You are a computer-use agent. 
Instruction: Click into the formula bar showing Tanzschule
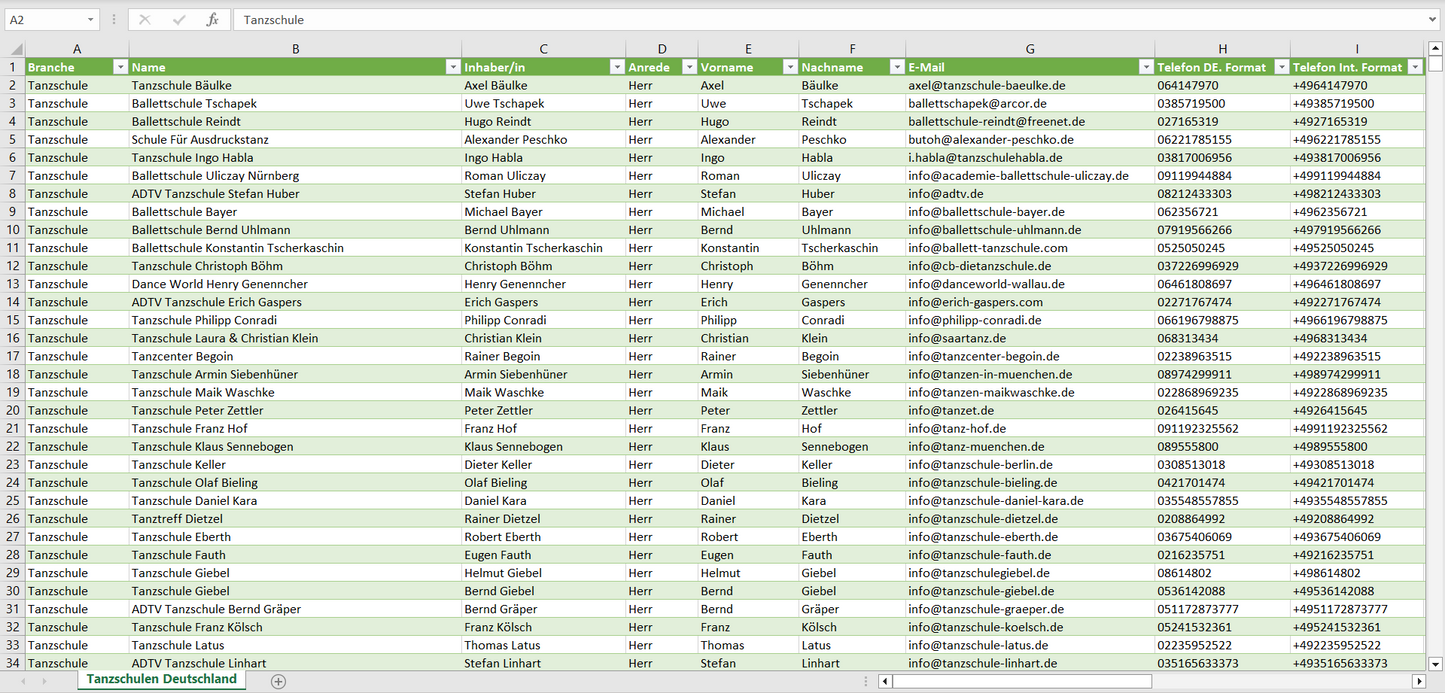800,20
